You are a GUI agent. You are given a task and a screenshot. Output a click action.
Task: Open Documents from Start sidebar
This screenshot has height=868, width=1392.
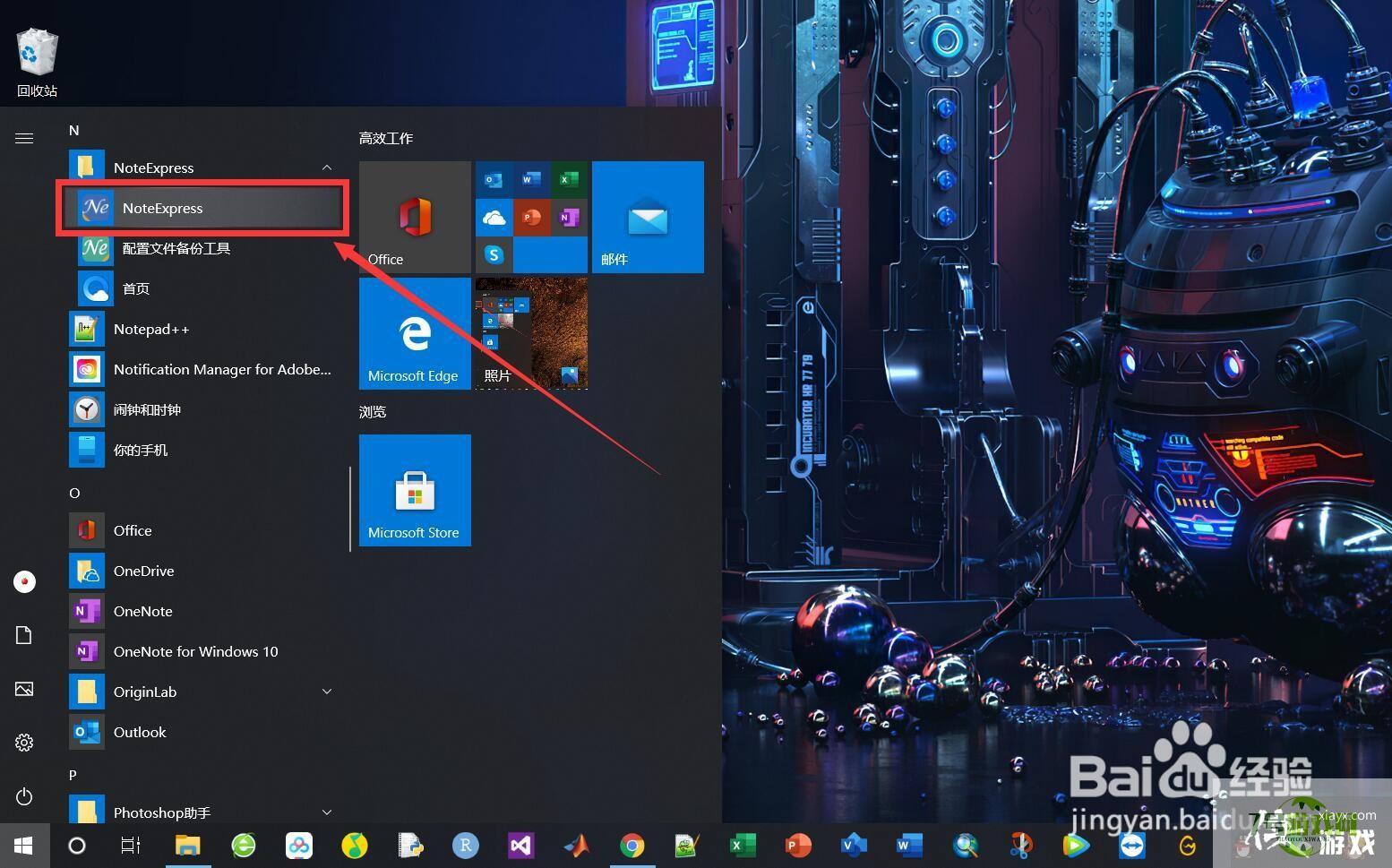[x=24, y=635]
